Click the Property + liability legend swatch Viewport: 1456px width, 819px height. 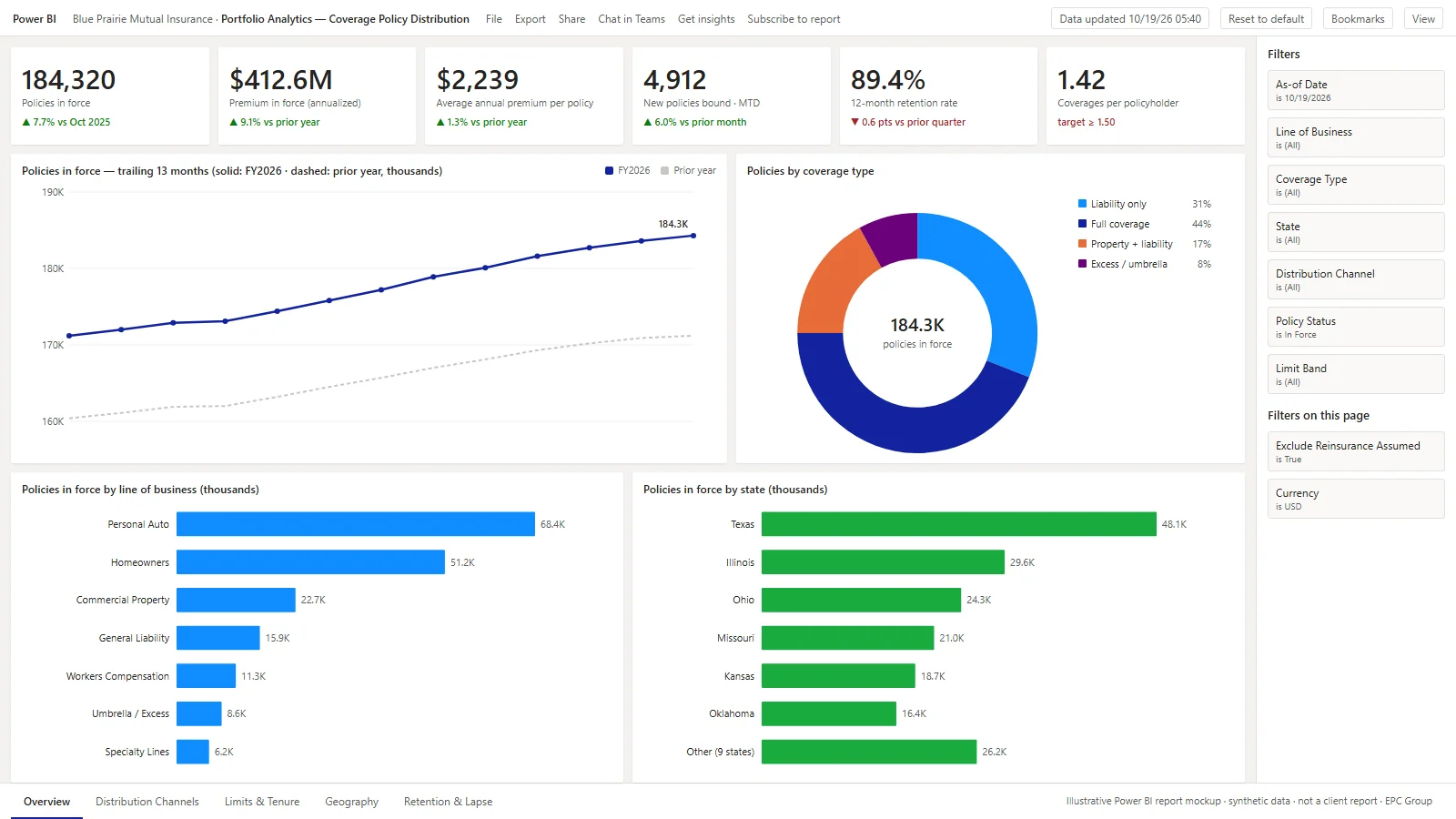point(1082,244)
